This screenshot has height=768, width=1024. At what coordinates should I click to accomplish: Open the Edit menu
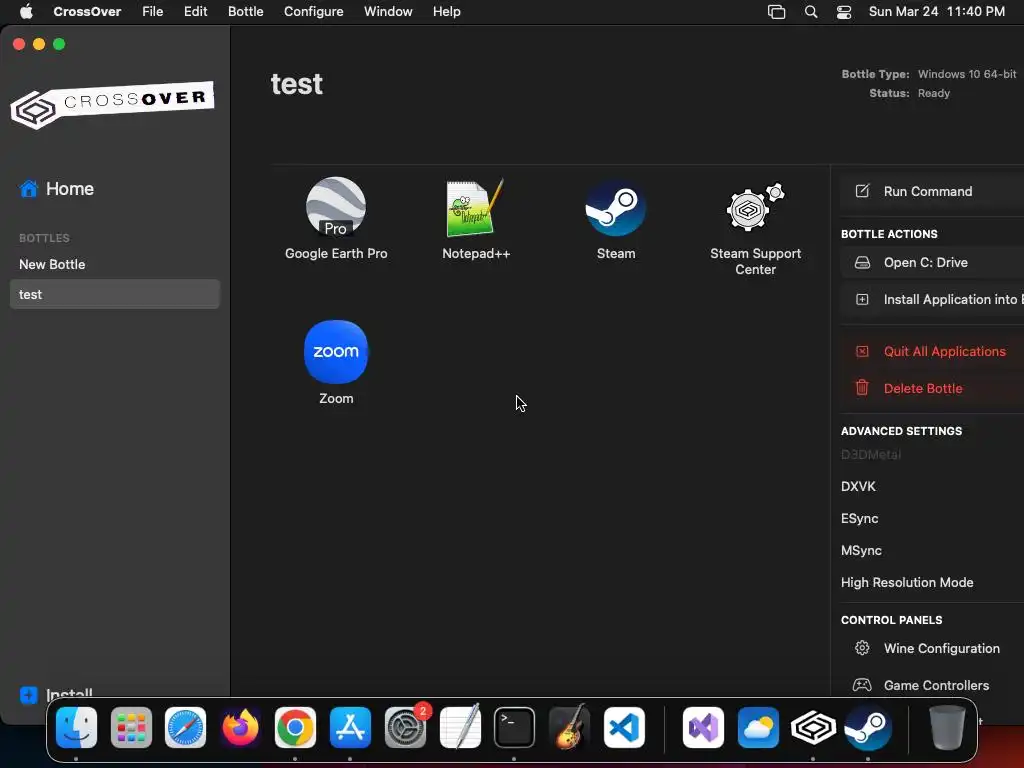(x=195, y=12)
